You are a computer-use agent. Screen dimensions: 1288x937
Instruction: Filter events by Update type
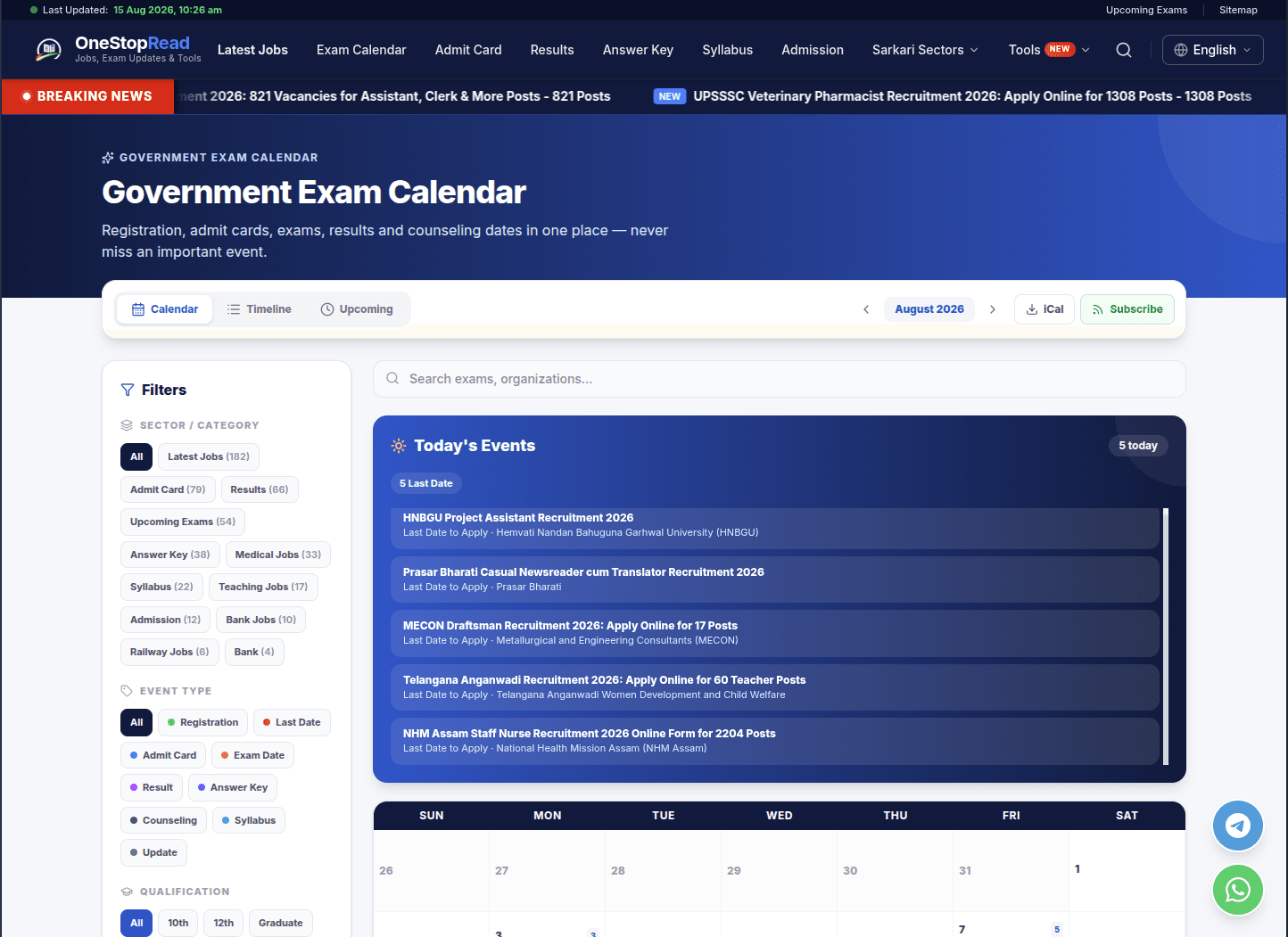tap(153, 852)
